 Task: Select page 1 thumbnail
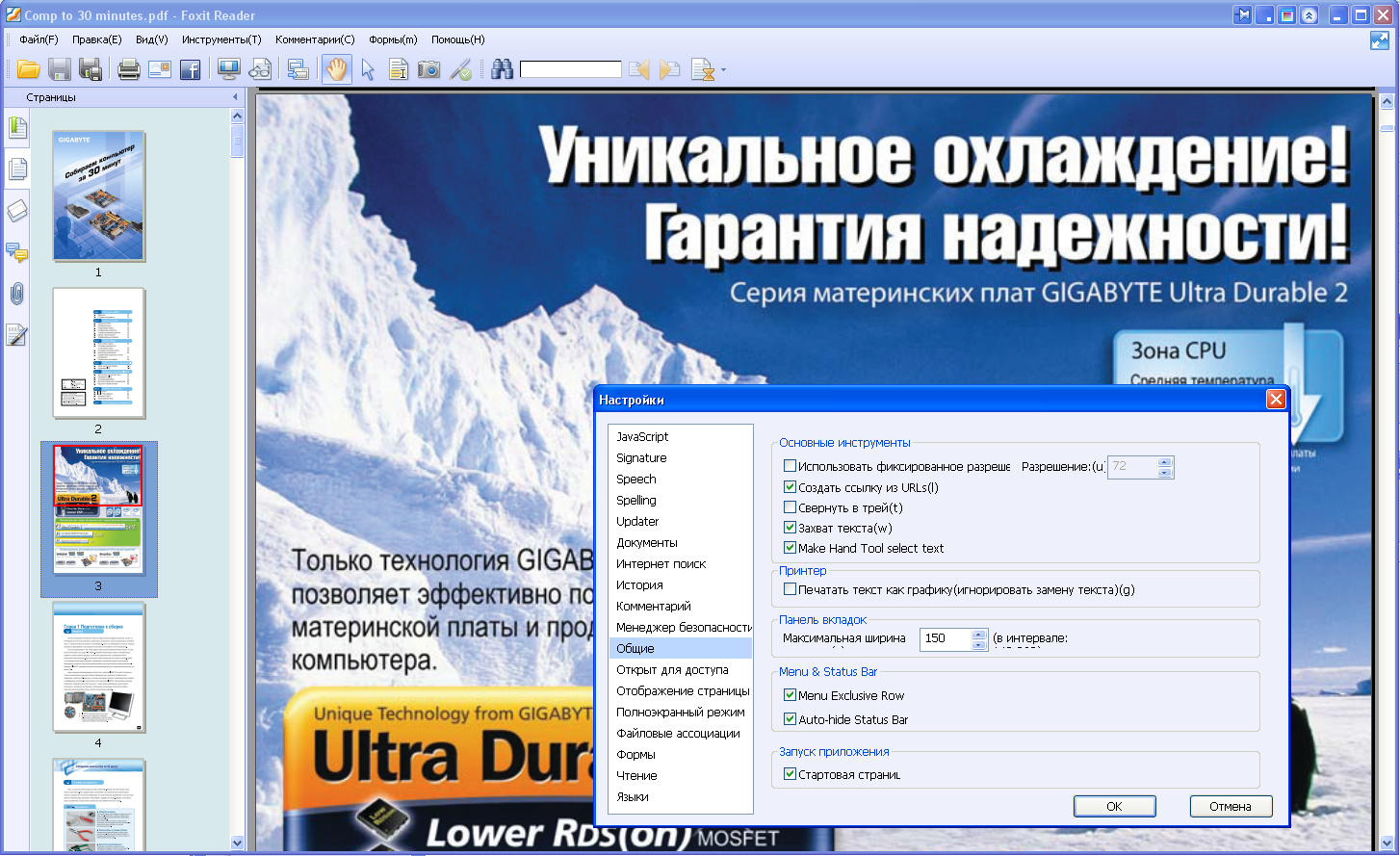[x=98, y=196]
